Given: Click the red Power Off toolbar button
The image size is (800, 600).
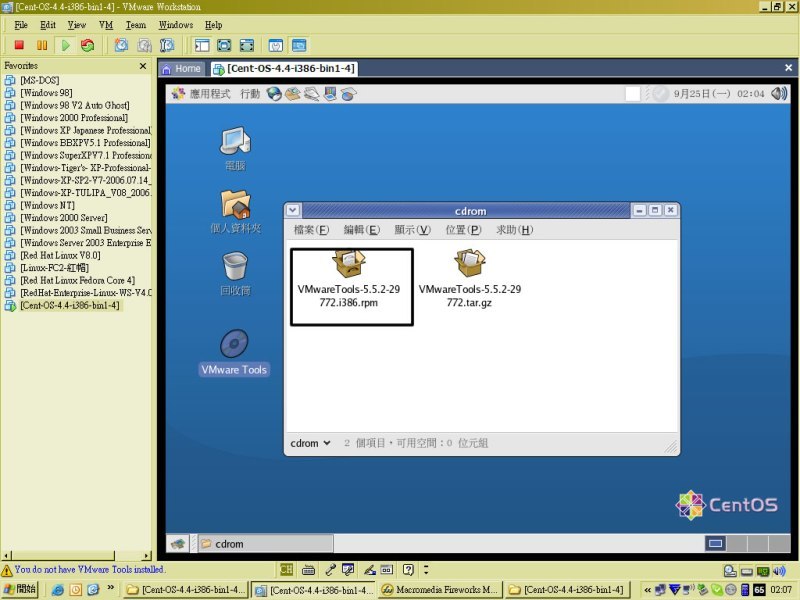Looking at the screenshot, I should 19,45.
